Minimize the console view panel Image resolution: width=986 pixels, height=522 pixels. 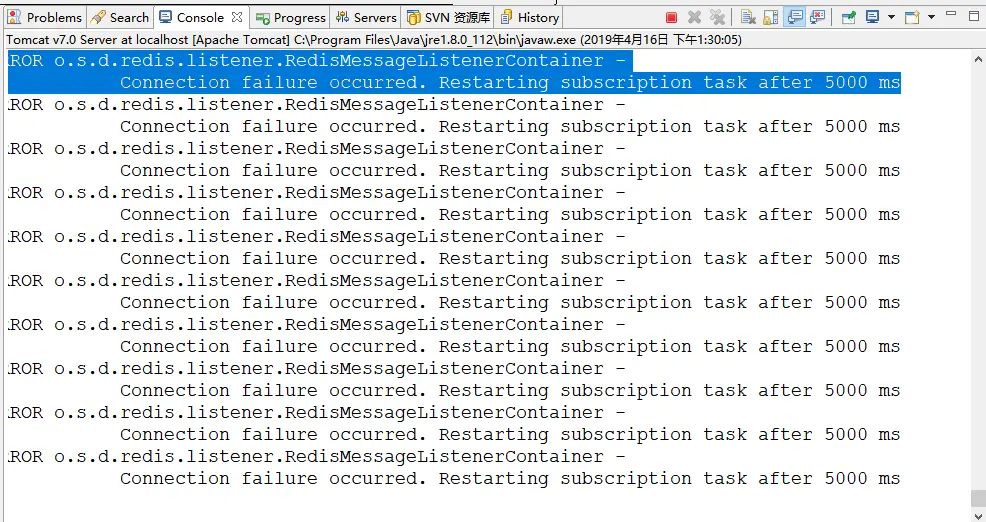pyautogui.click(x=951, y=14)
